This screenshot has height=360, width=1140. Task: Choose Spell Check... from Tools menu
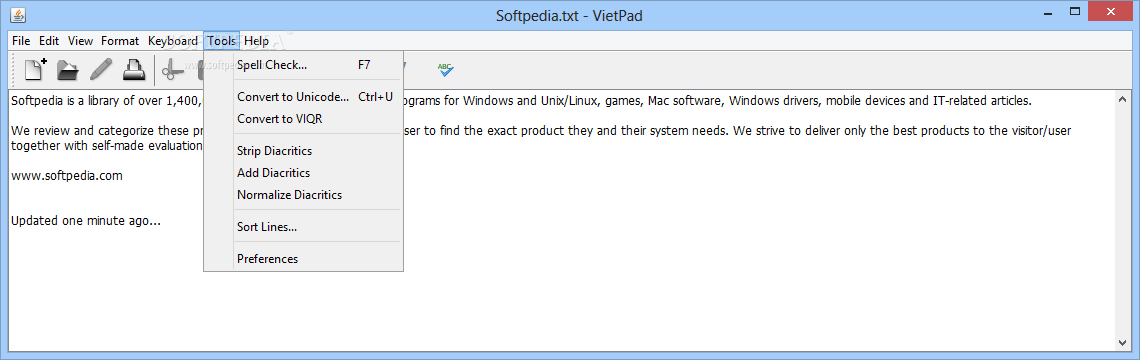tap(303, 65)
